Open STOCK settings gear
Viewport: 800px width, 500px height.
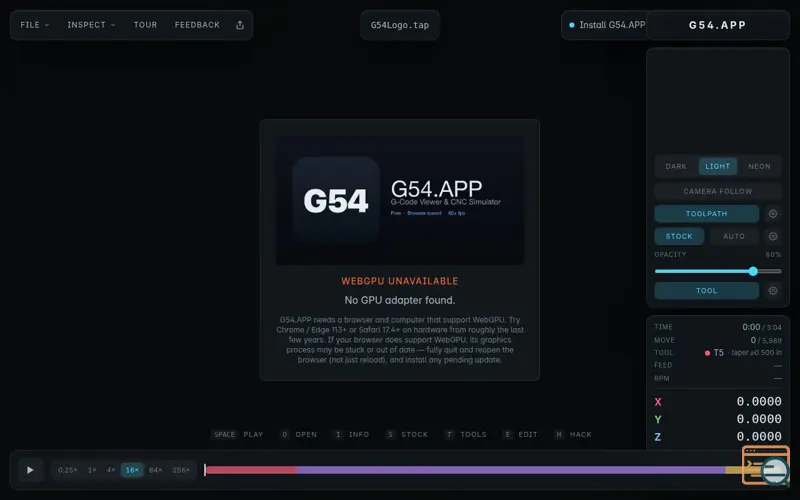pos(773,236)
